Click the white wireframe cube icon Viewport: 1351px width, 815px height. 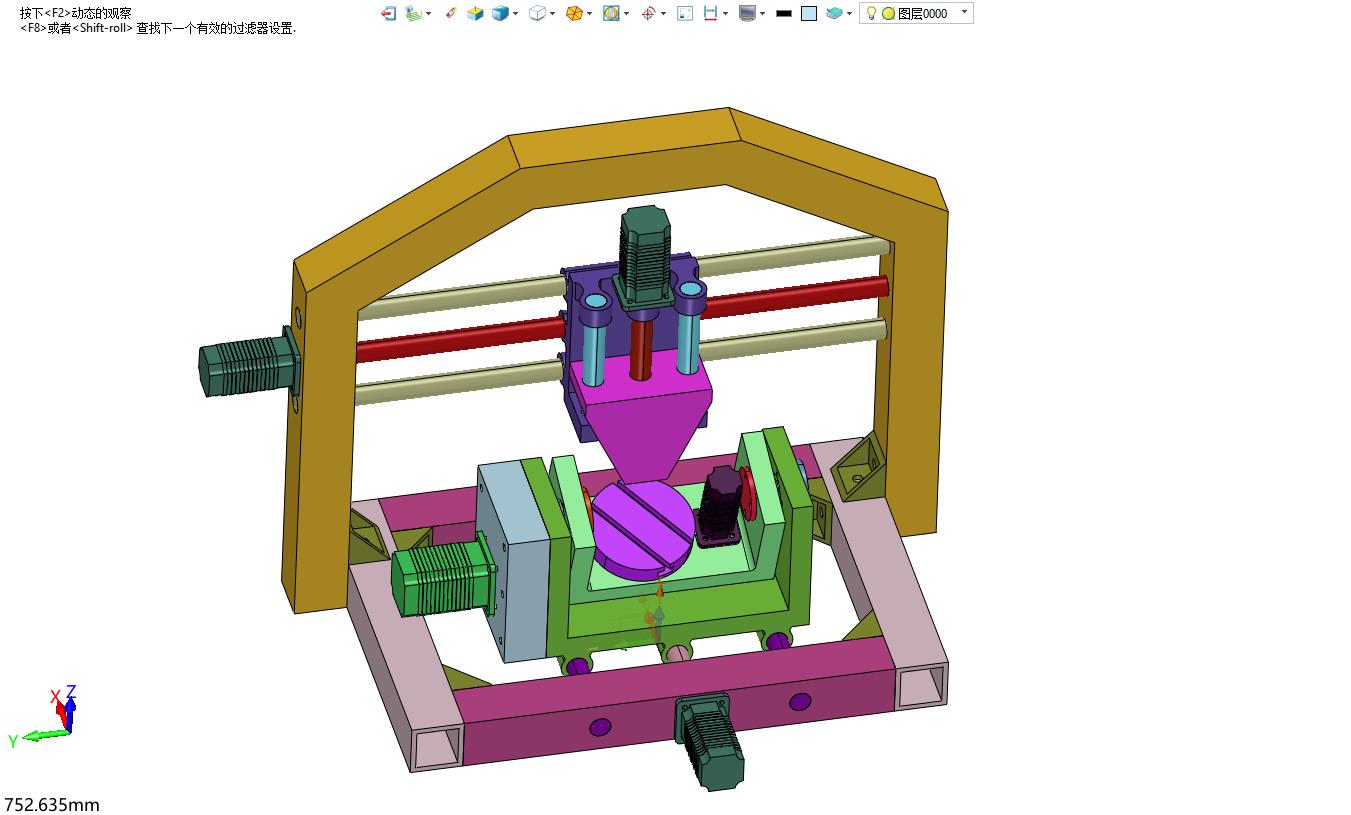538,13
